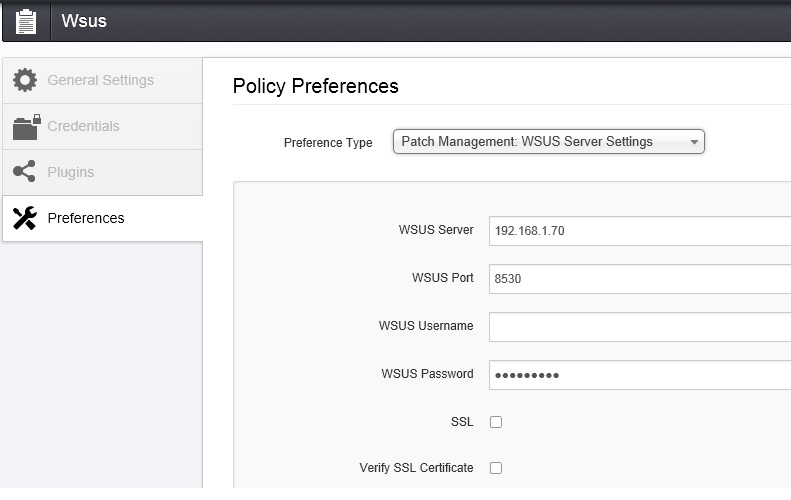Click the Plugins share-node icon
The image size is (791, 500).
pos(25,172)
